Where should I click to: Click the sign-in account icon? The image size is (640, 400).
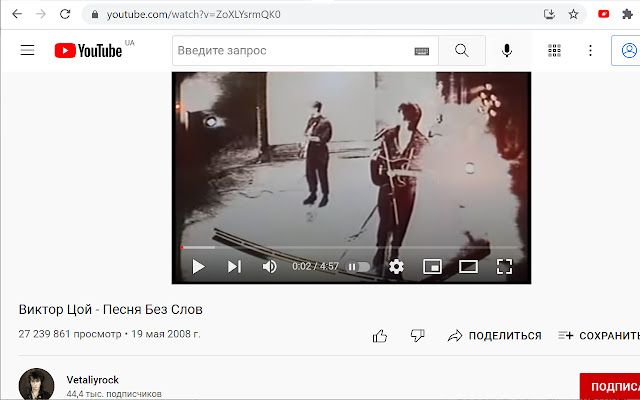tap(629, 51)
